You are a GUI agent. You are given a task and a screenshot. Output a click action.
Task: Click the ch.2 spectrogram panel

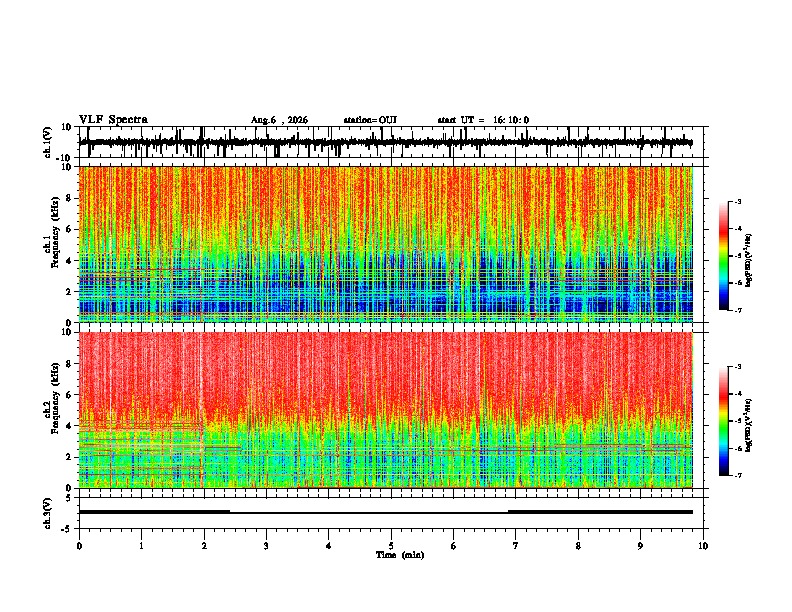coord(391,410)
